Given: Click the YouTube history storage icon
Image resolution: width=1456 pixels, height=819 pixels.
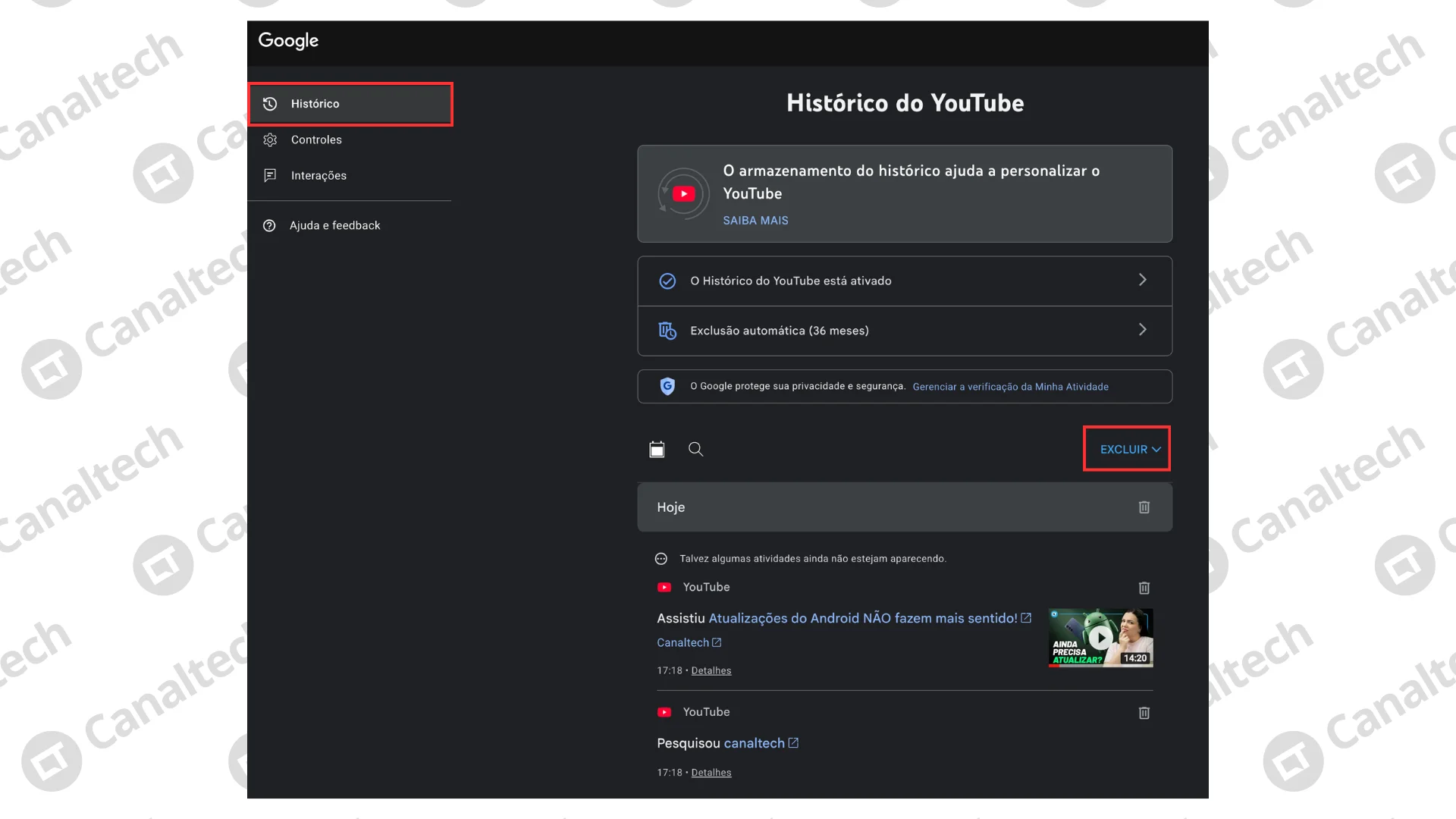Looking at the screenshot, I should coord(683,193).
